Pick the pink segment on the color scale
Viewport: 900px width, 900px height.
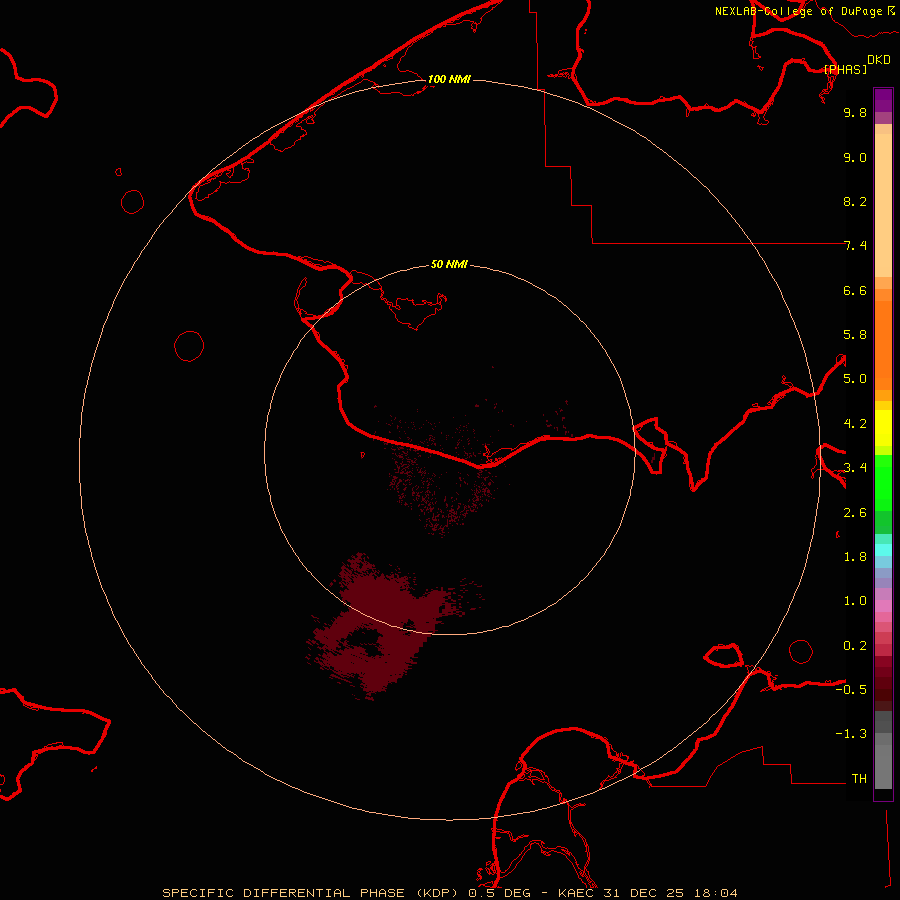883,604
